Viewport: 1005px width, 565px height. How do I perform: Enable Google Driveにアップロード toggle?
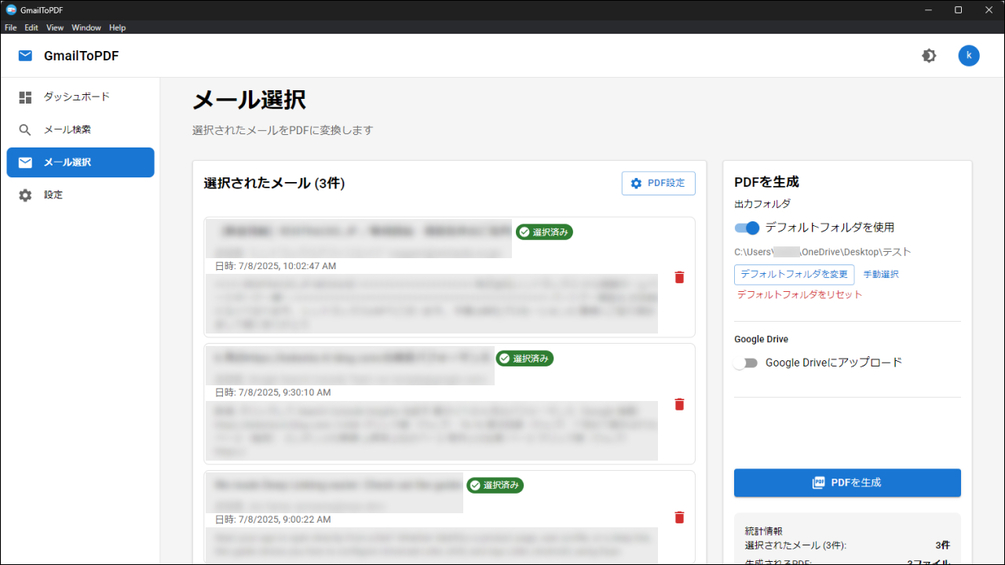tap(747, 363)
